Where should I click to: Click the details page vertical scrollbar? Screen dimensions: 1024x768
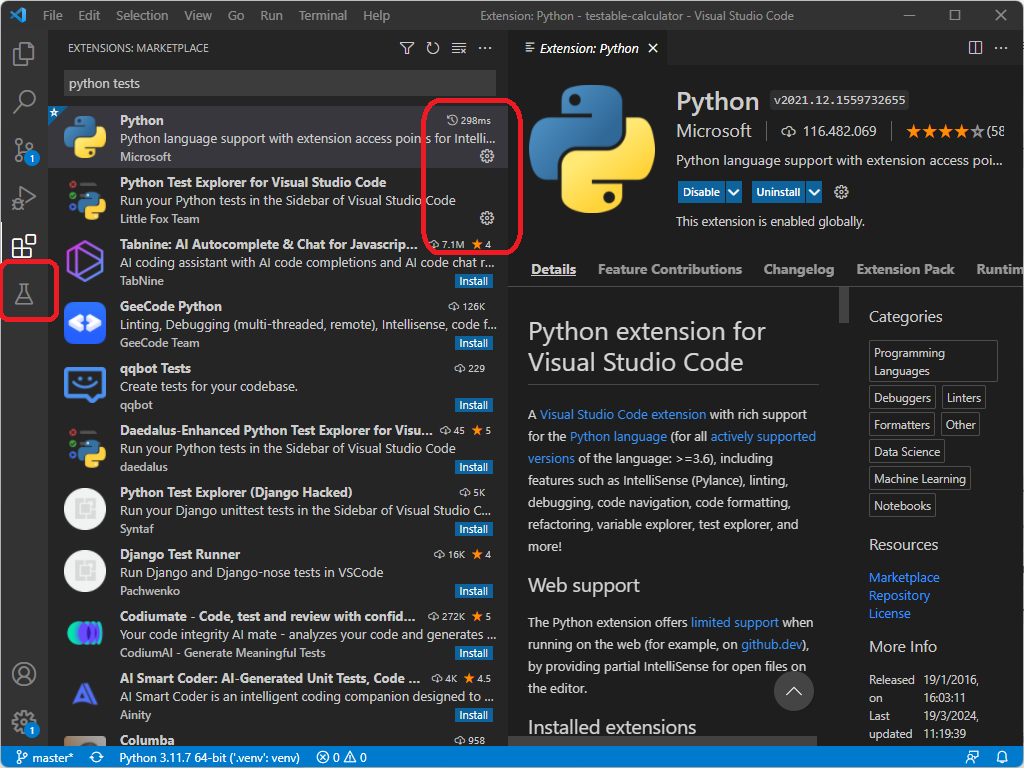[x=844, y=305]
